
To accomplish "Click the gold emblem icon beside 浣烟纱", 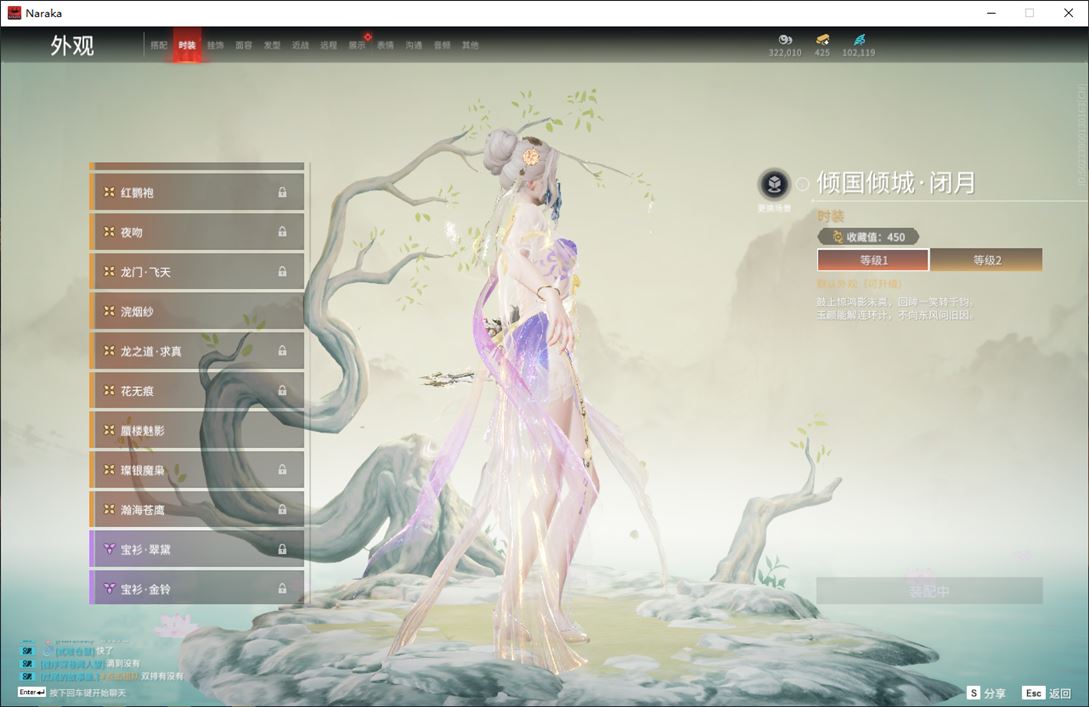I will pyautogui.click(x=109, y=311).
